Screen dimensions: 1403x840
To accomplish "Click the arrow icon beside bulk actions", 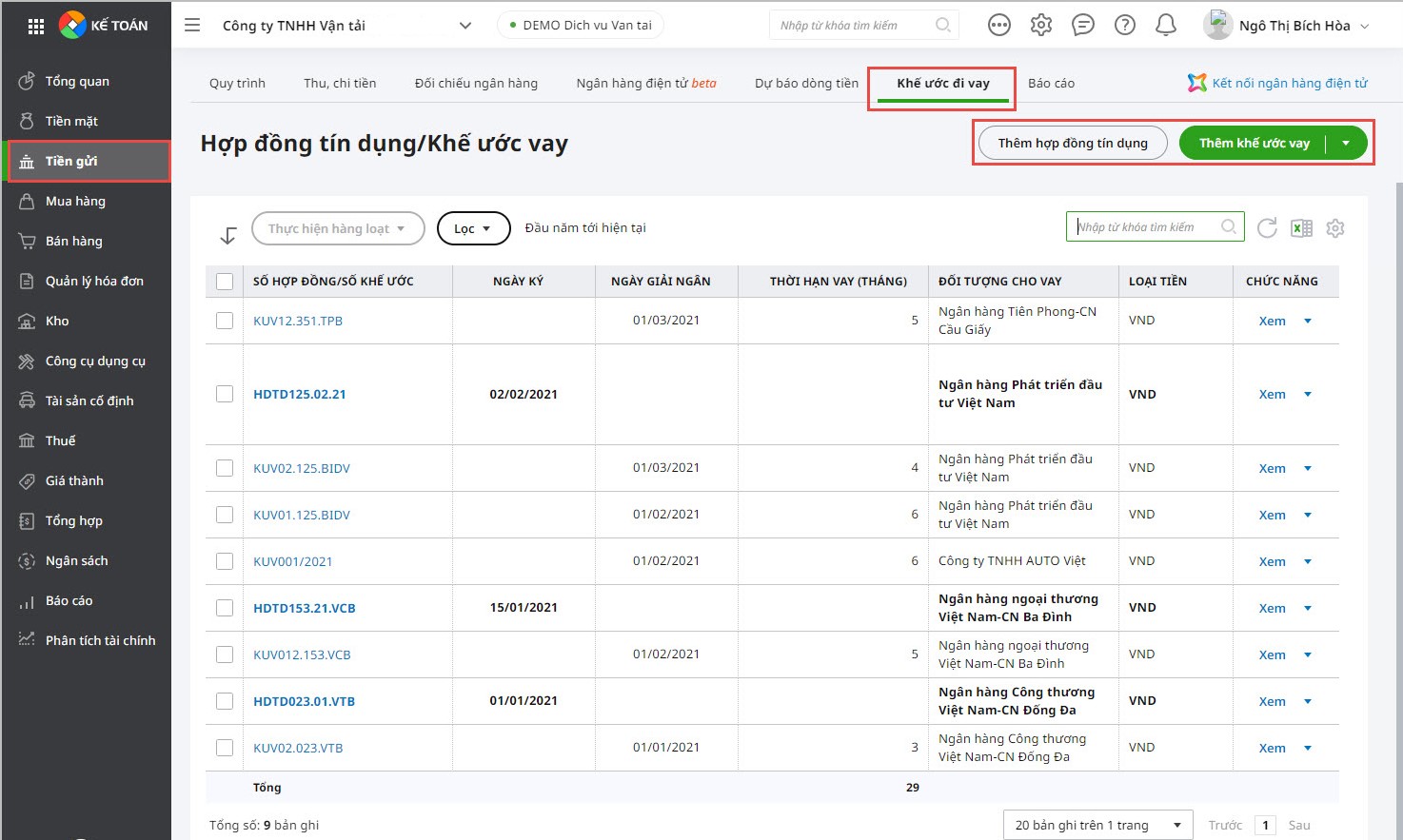I will (228, 235).
